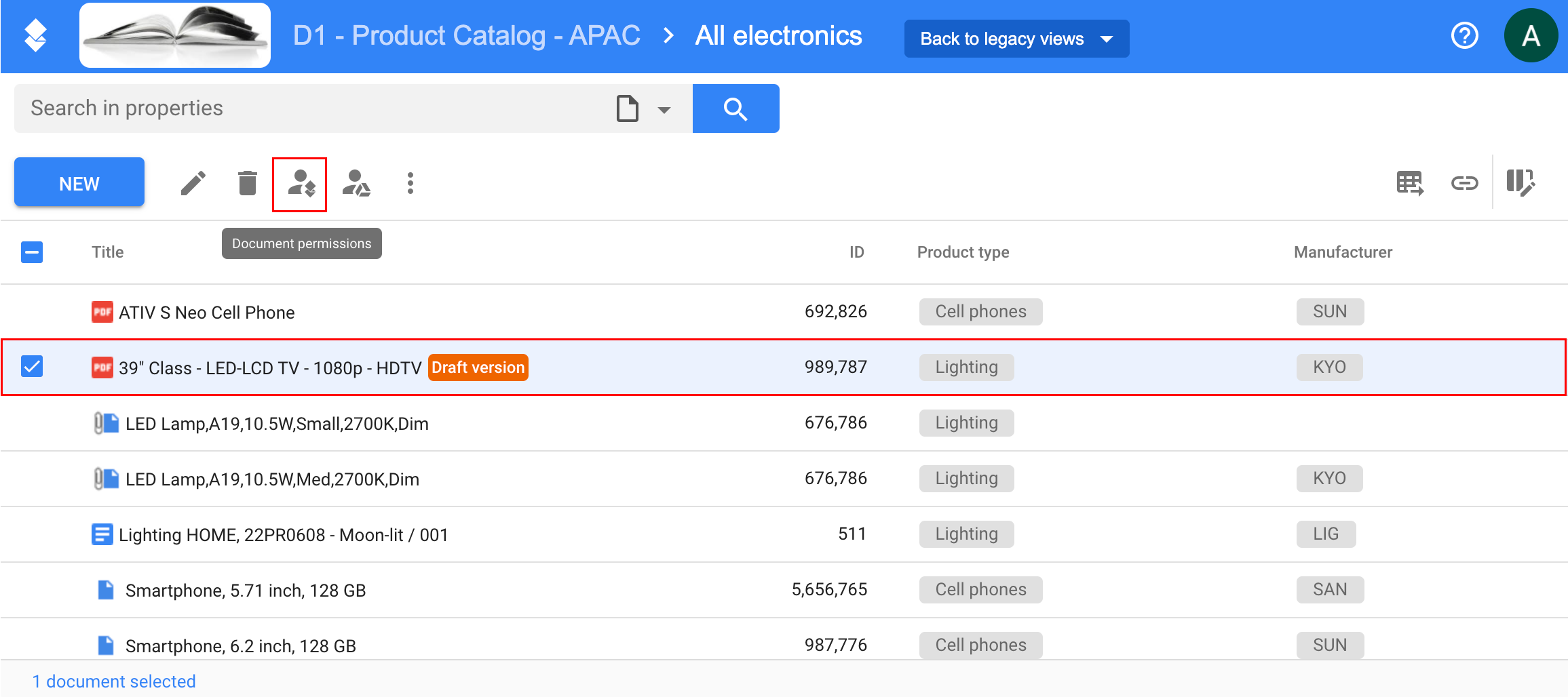
Task: Click KYO tag in 39" Class row
Action: click(x=1329, y=367)
